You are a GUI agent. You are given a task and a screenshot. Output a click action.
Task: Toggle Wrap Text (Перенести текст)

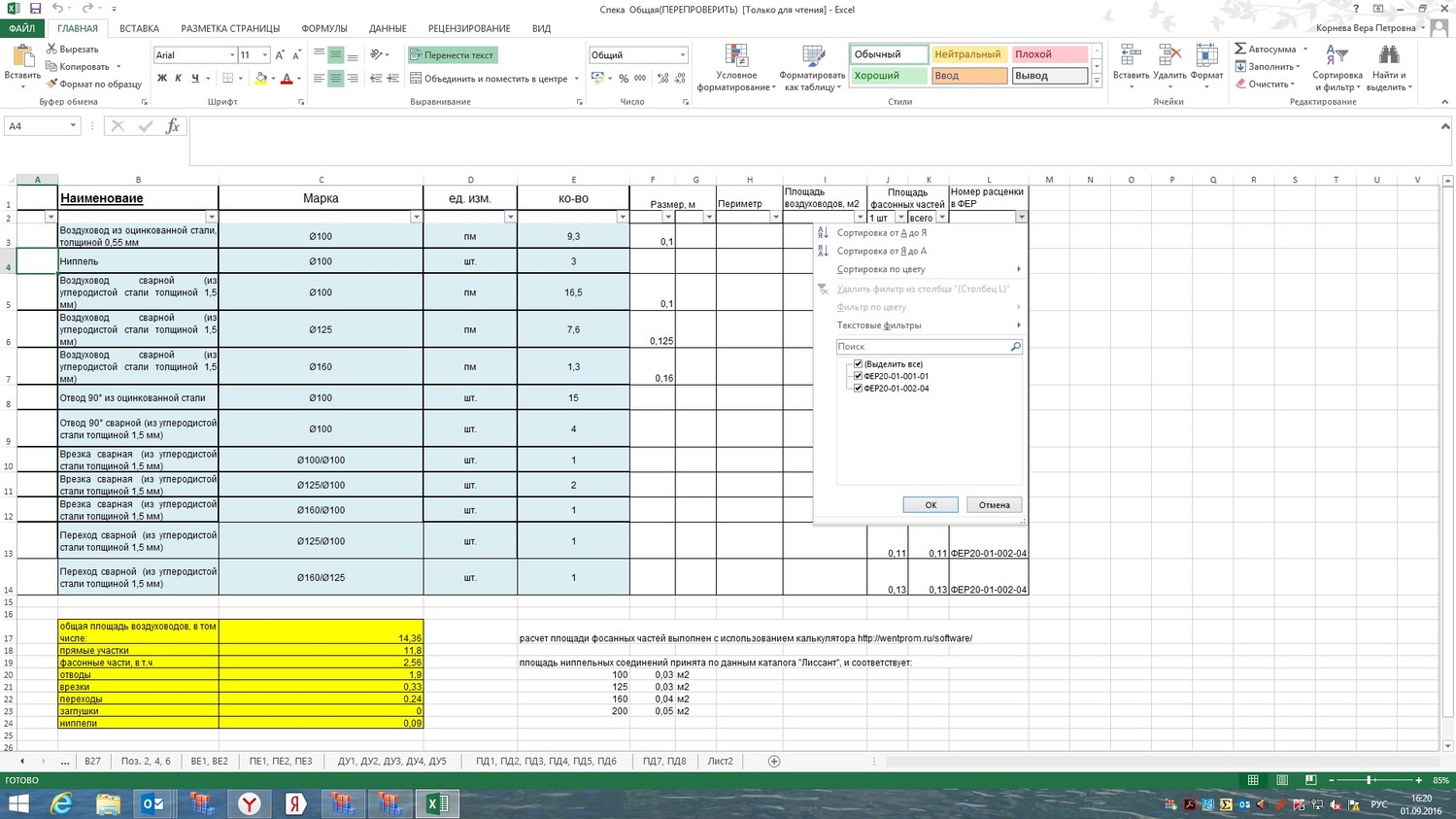453,55
